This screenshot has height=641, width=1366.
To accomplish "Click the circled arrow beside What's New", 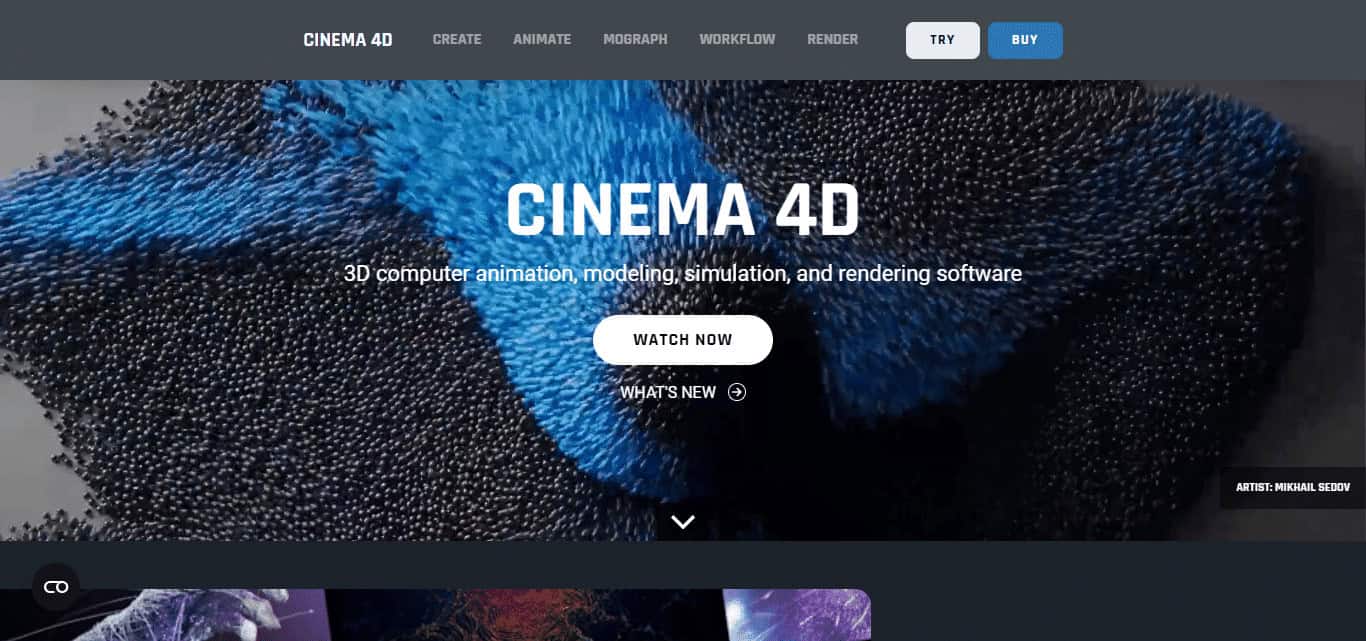I will tap(737, 392).
